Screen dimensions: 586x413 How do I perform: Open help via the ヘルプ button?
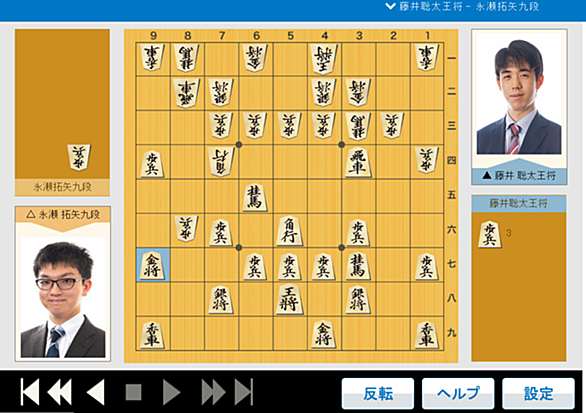coord(458,394)
